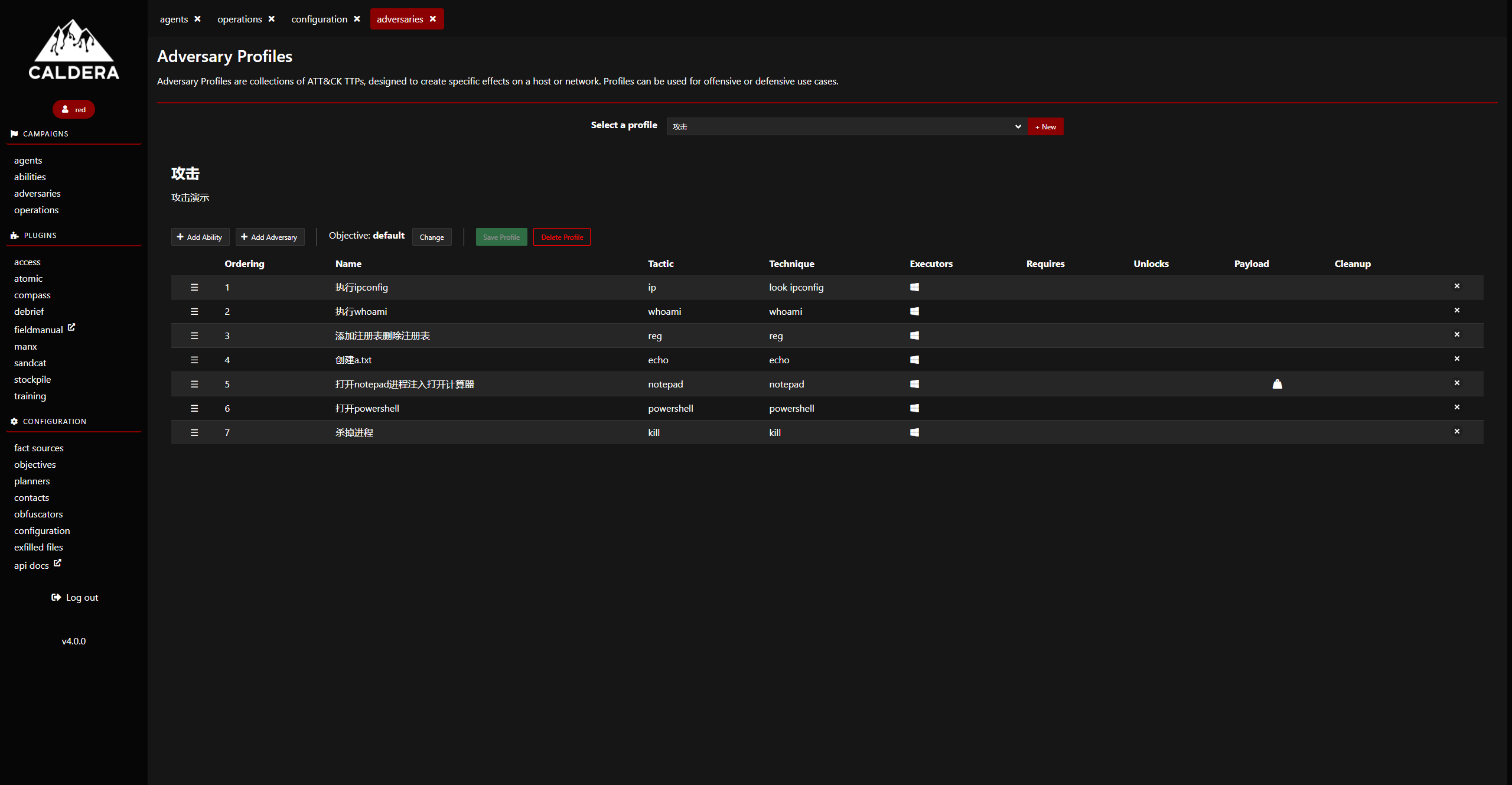Click the red user badge
1512x785 pixels.
[74, 109]
